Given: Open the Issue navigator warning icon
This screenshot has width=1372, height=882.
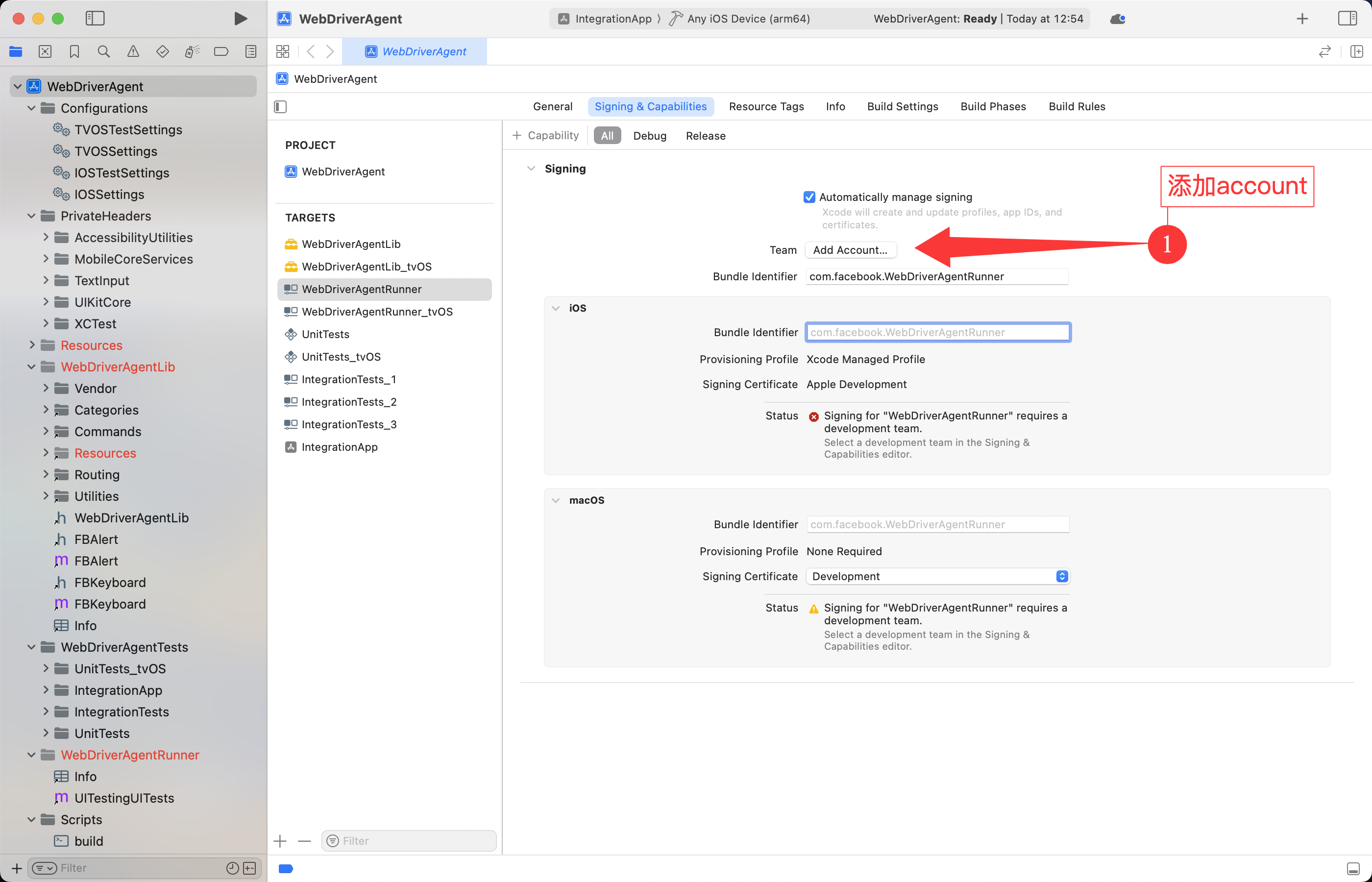Looking at the screenshot, I should coord(133,51).
